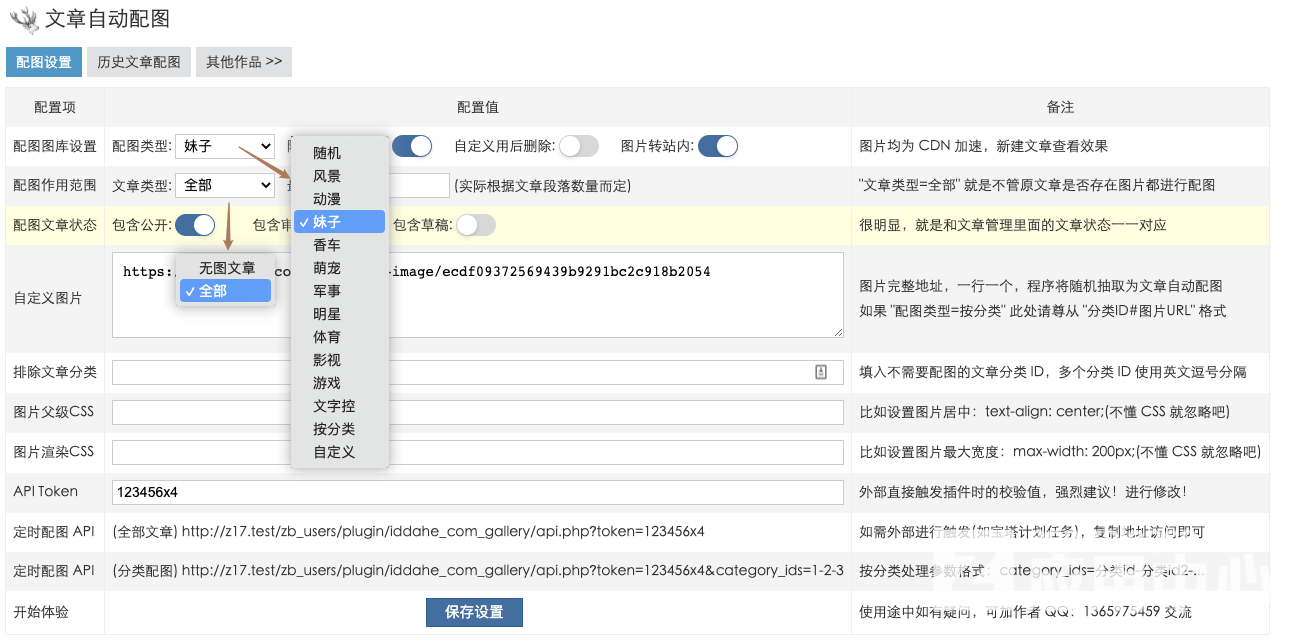Viewport: 1292px width, 644px height.
Task: Click the plugin logo icon beside 文章自动配图
Action: 23,20
